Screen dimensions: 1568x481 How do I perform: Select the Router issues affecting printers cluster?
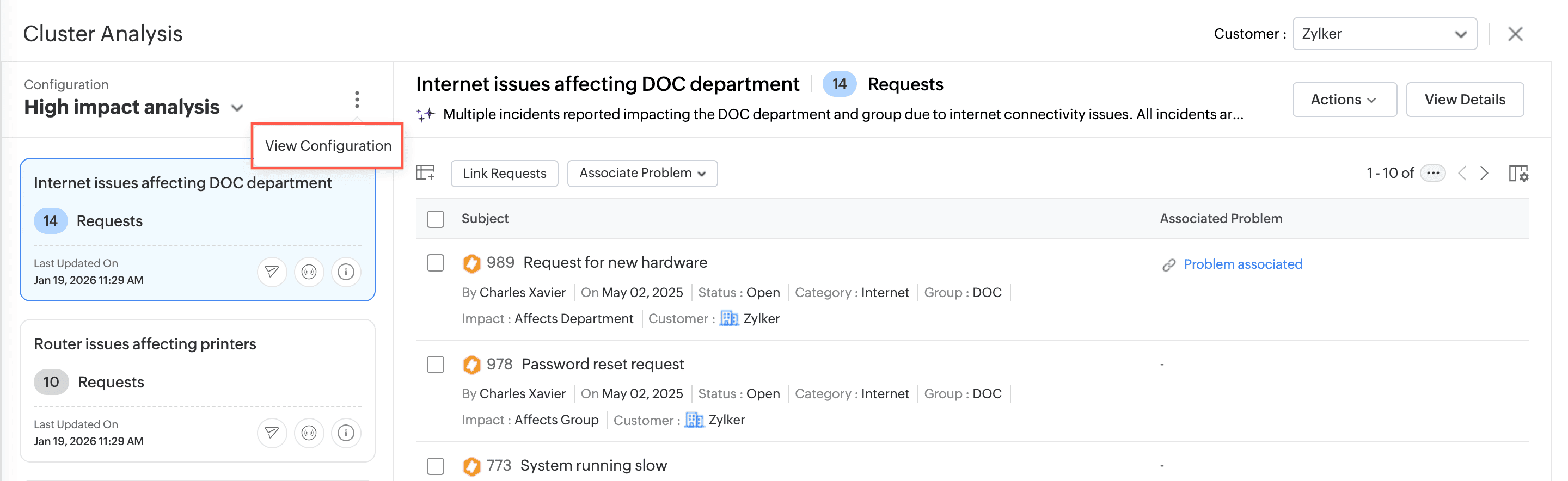tap(145, 344)
